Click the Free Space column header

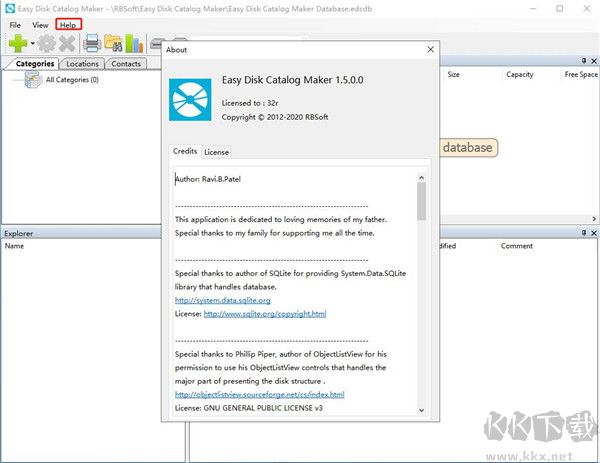pyautogui.click(x=581, y=75)
